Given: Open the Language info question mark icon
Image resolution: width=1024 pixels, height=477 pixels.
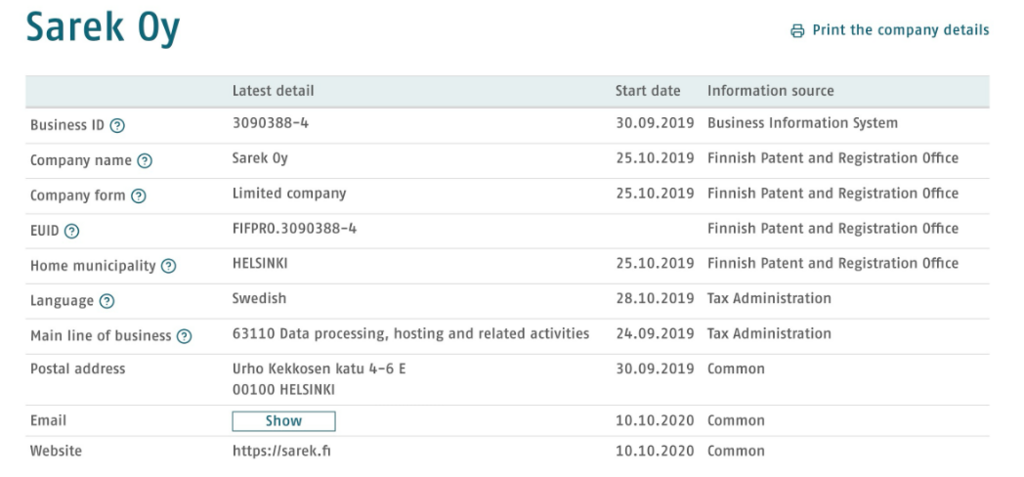Looking at the screenshot, I should click(106, 301).
